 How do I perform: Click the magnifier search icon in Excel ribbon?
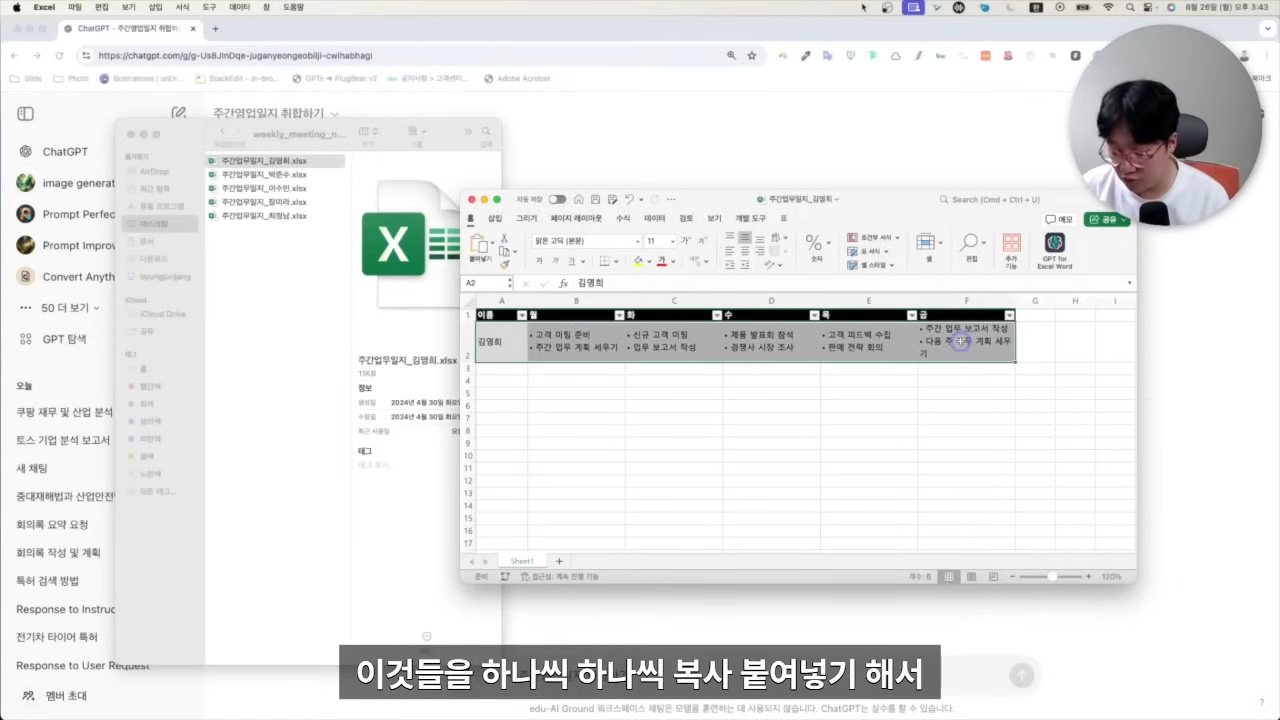(969, 242)
